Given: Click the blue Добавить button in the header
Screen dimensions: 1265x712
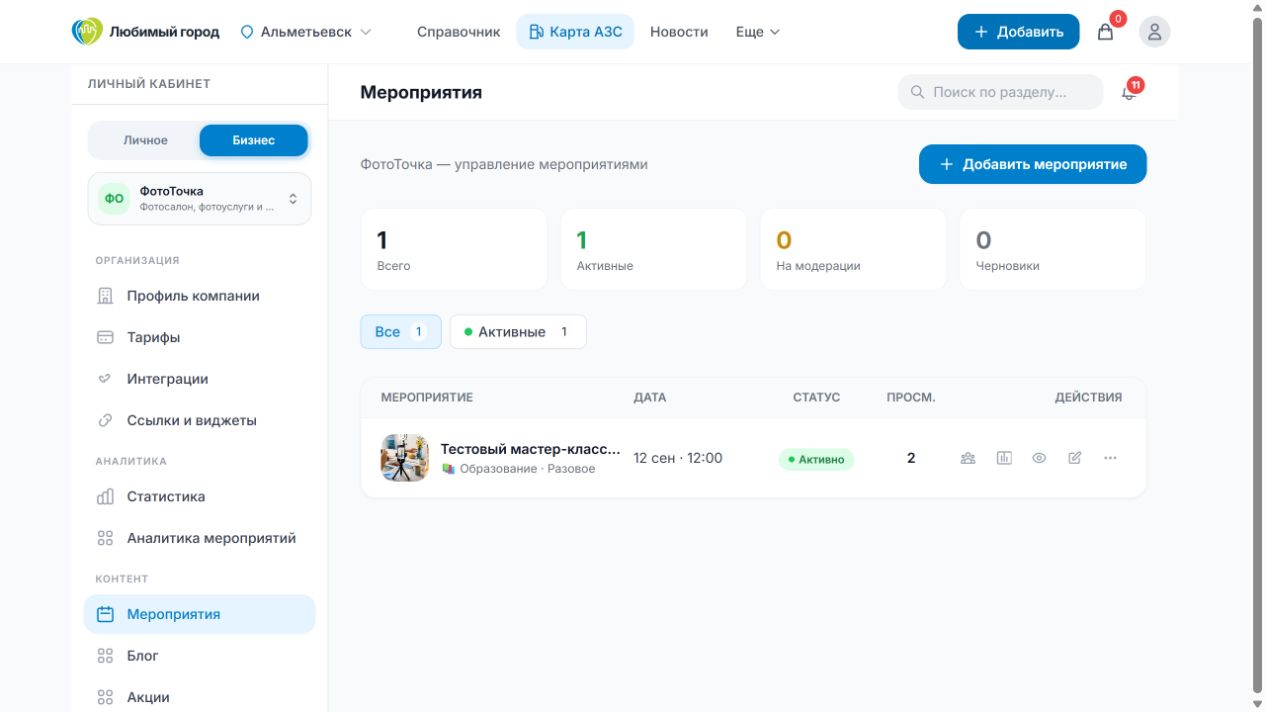Looking at the screenshot, I should (1018, 32).
